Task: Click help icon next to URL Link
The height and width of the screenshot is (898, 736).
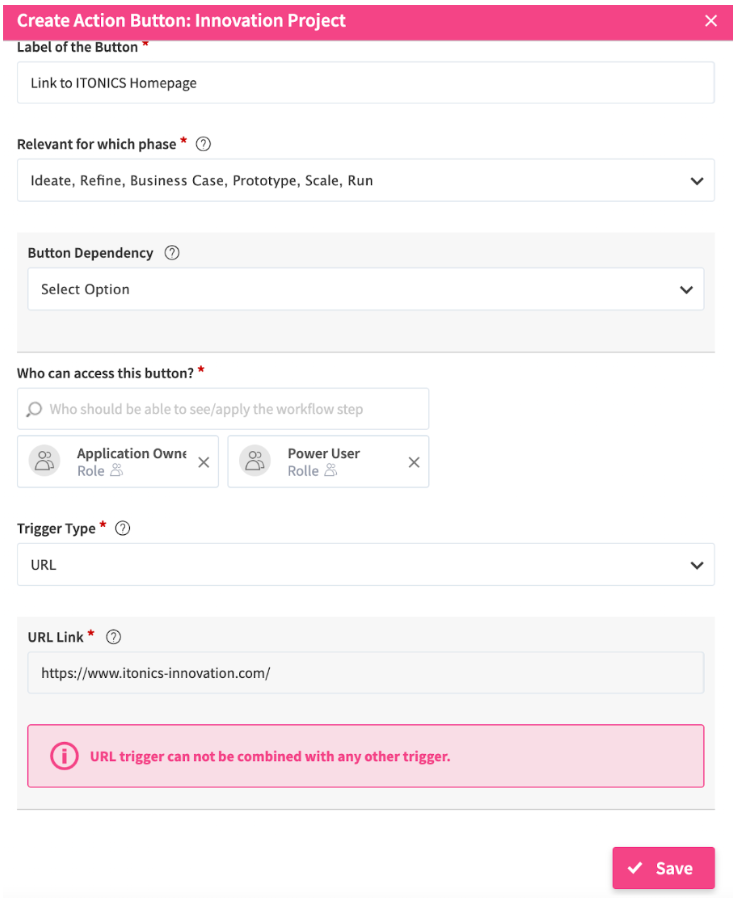Action: 113,637
